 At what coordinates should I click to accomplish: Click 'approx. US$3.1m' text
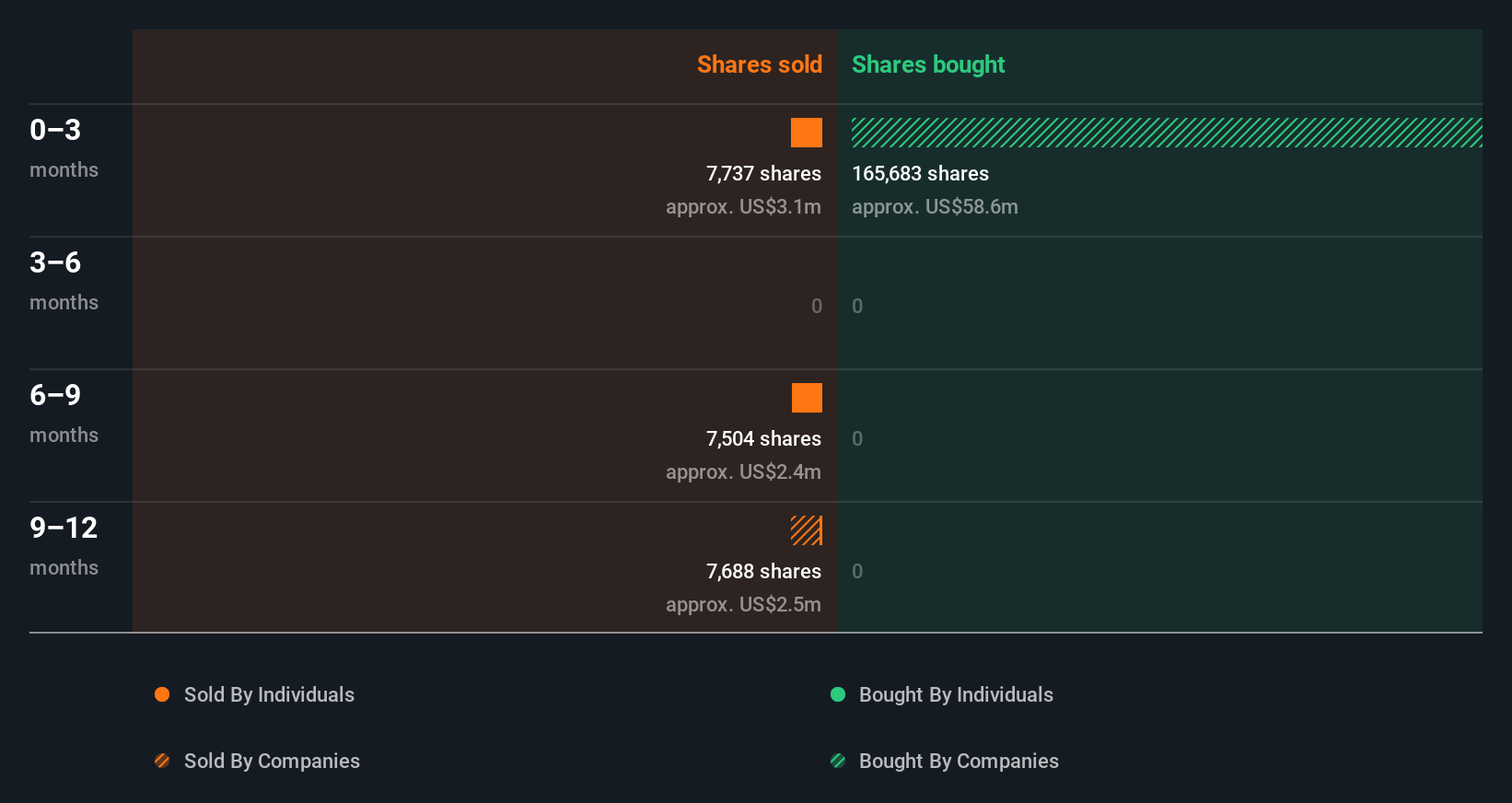[743, 206]
